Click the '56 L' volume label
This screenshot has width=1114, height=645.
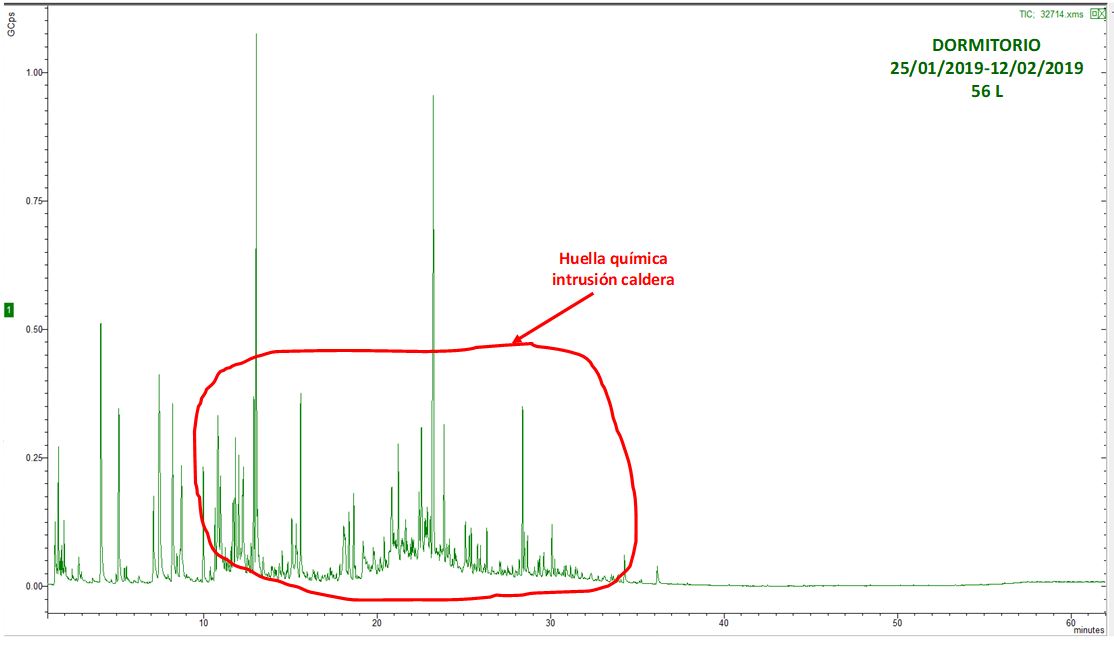(x=986, y=92)
